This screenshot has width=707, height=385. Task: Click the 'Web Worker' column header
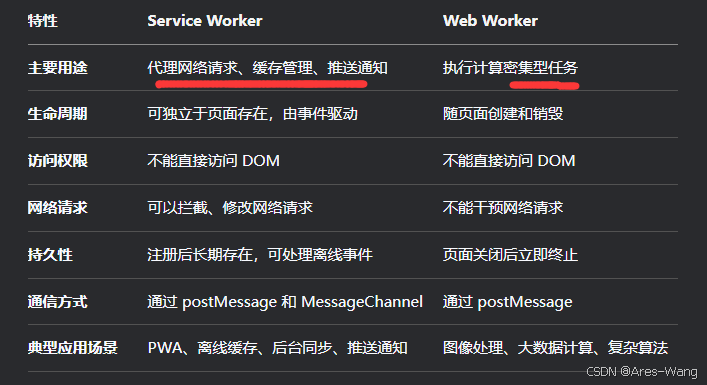(490, 21)
